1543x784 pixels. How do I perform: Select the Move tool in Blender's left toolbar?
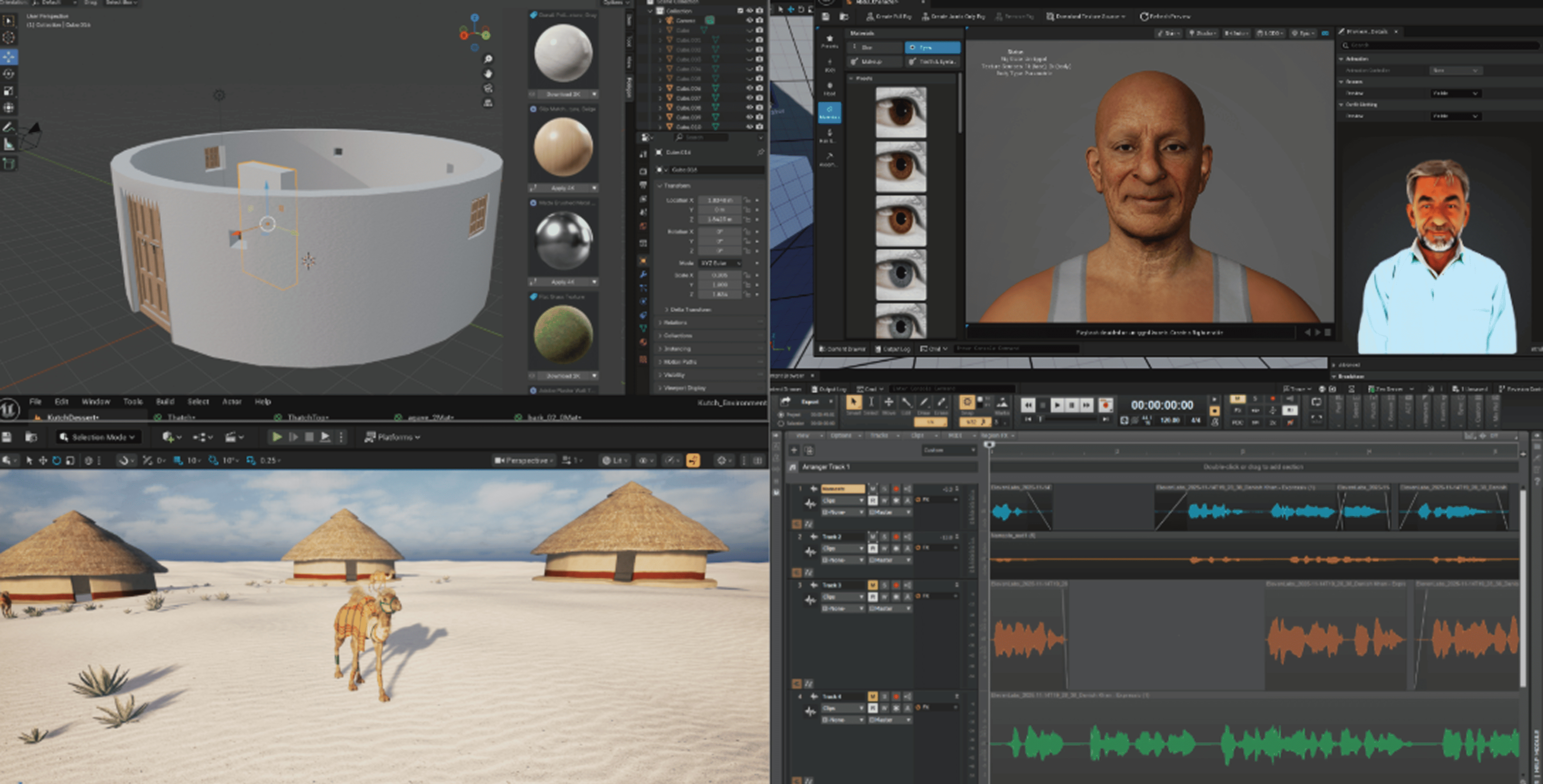(x=9, y=56)
